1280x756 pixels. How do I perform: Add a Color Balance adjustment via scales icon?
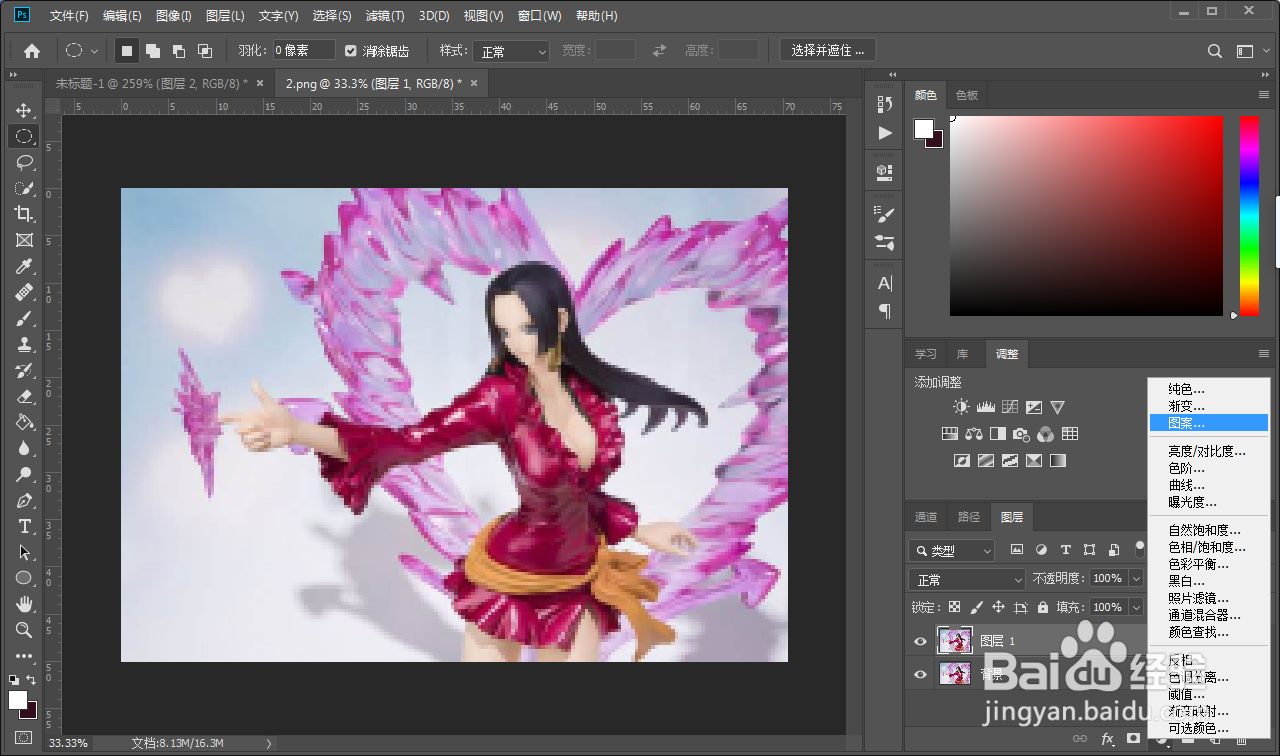tap(974, 434)
